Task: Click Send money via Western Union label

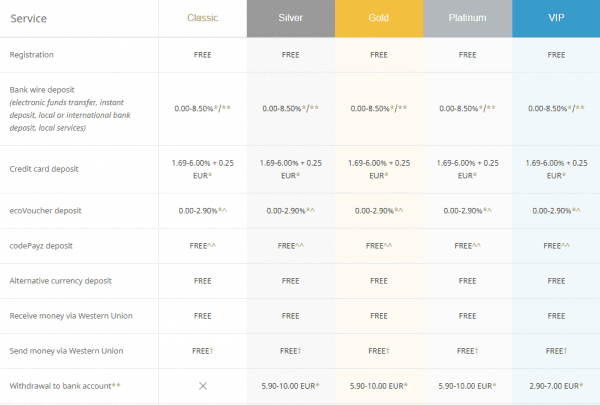Action: click(x=66, y=351)
